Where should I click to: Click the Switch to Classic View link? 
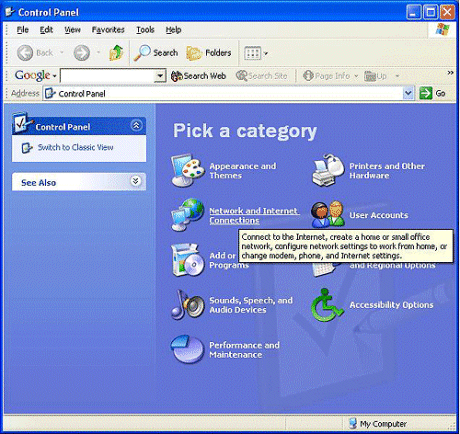click(x=75, y=147)
